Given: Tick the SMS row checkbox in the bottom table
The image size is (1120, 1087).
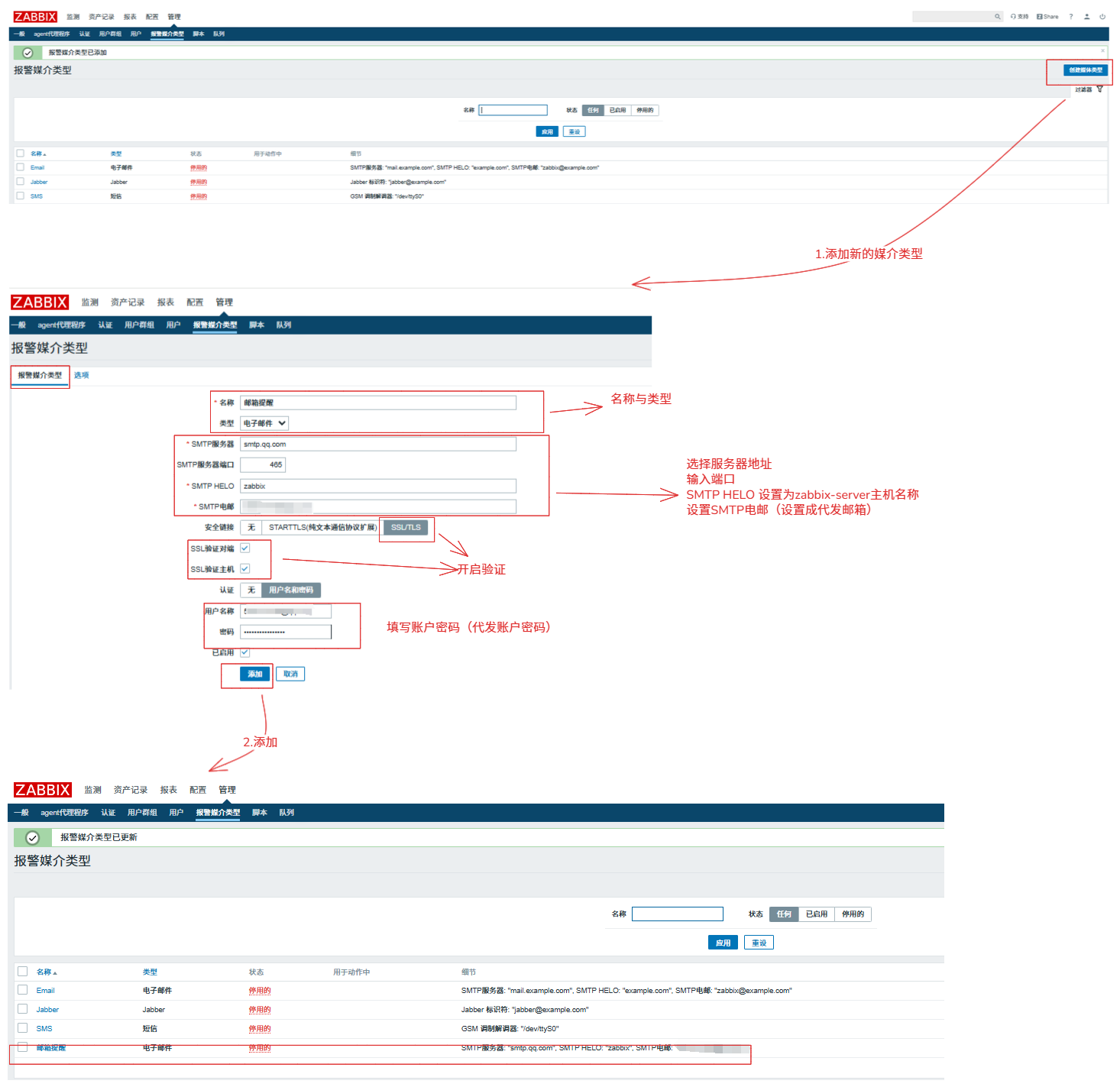Looking at the screenshot, I should [x=23, y=1028].
